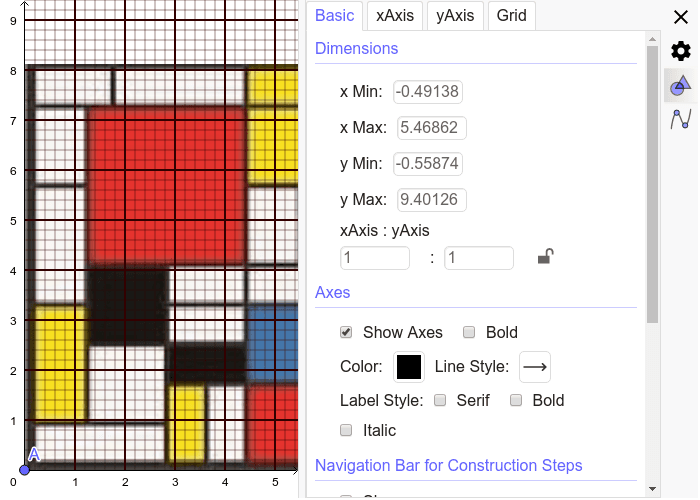Click the scrollbar up arrow
700x500 pixels.
(x=652, y=39)
